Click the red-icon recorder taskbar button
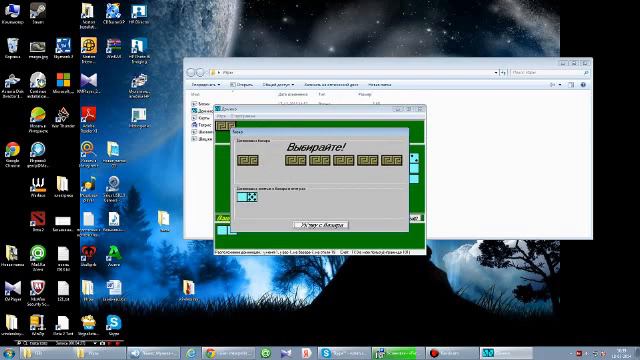The height and width of the screenshot is (360, 640). click(452, 353)
